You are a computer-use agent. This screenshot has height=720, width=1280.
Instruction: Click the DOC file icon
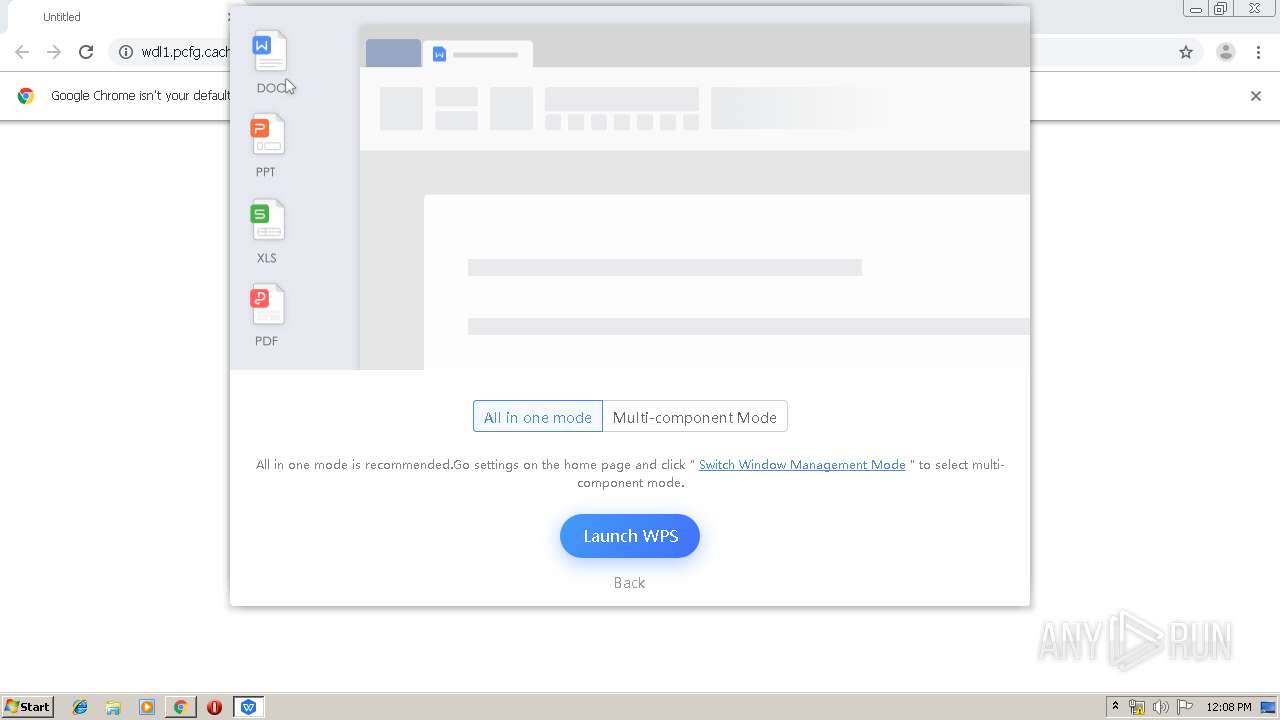(x=269, y=51)
